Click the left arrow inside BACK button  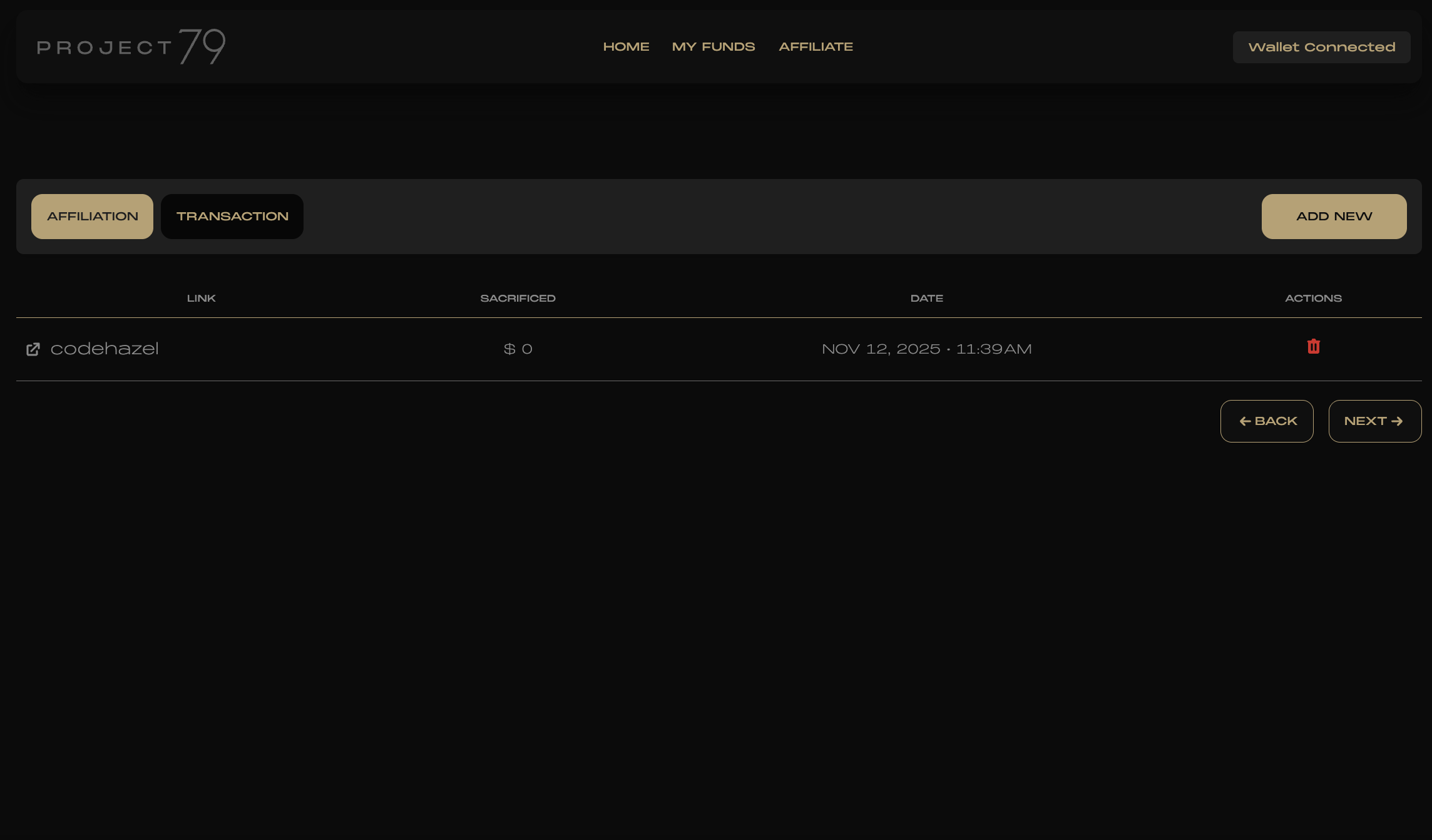(x=1245, y=421)
